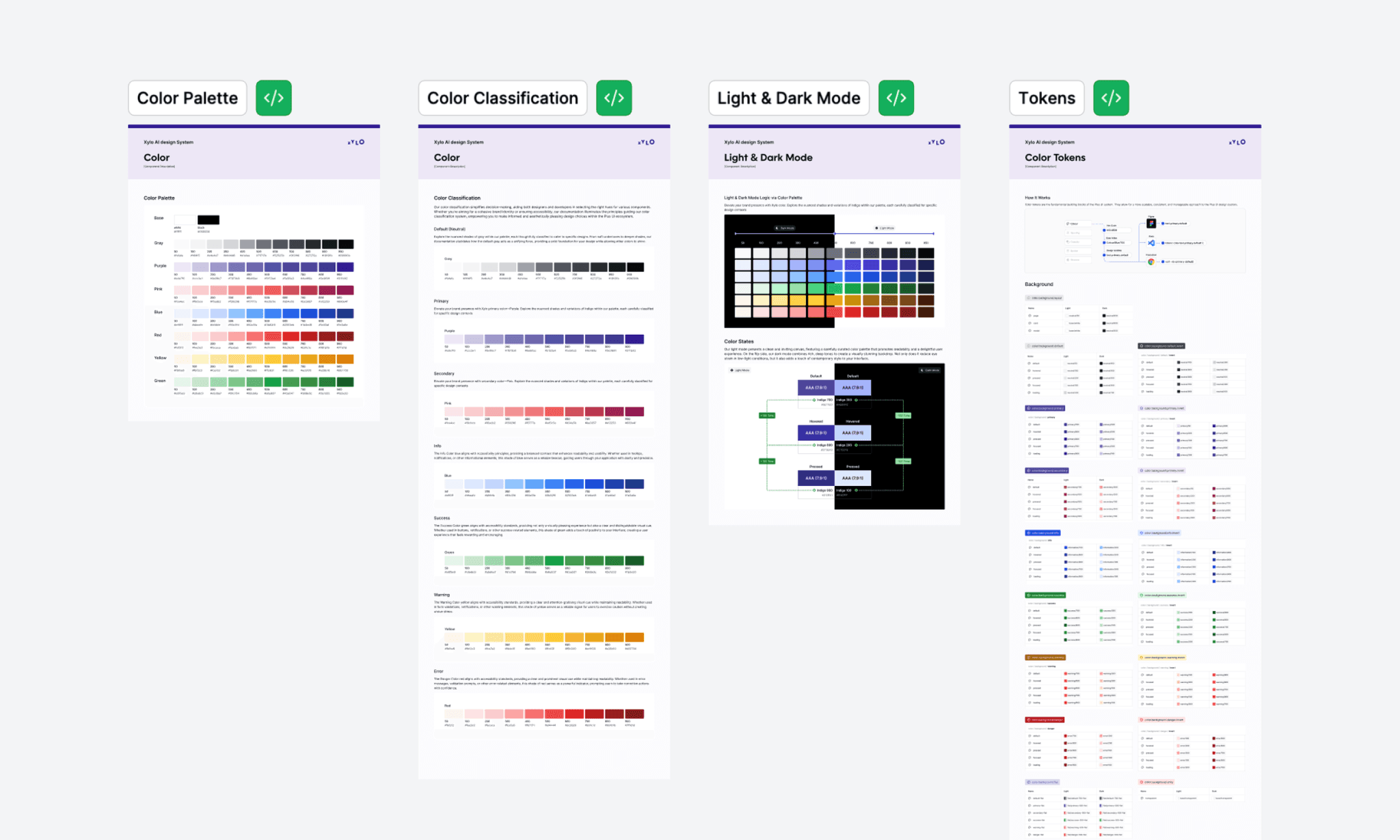Click the Light & Dark Mode header title
The image size is (1400, 840).
point(768,157)
